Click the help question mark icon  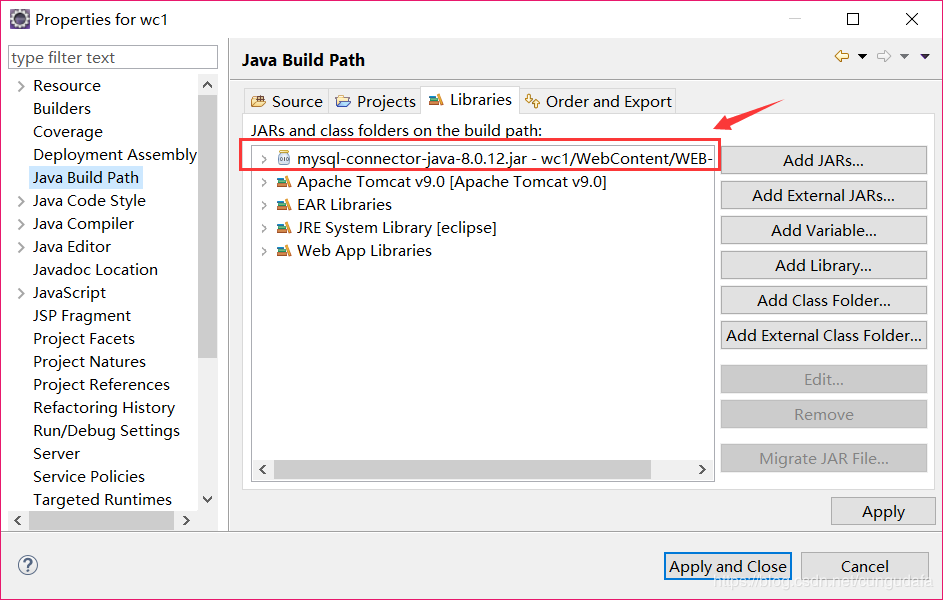28,566
